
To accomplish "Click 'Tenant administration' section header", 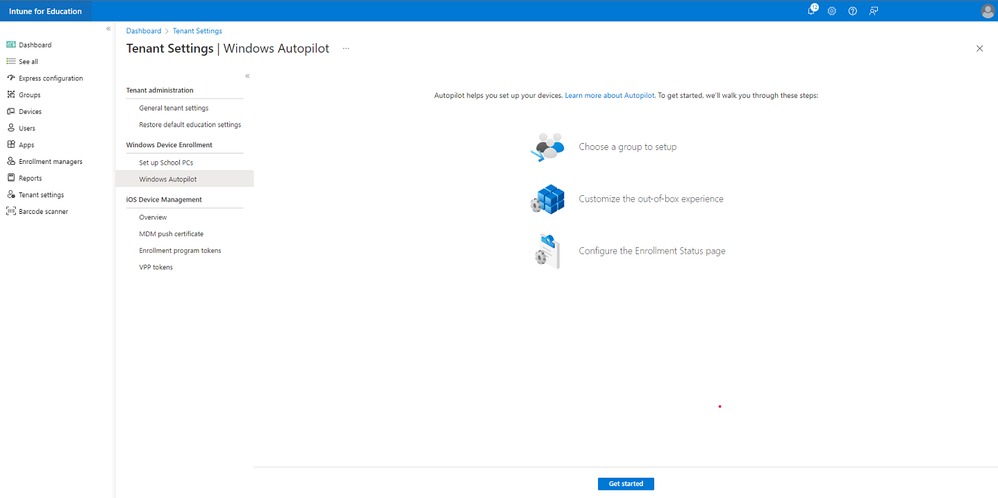I will click(x=160, y=90).
